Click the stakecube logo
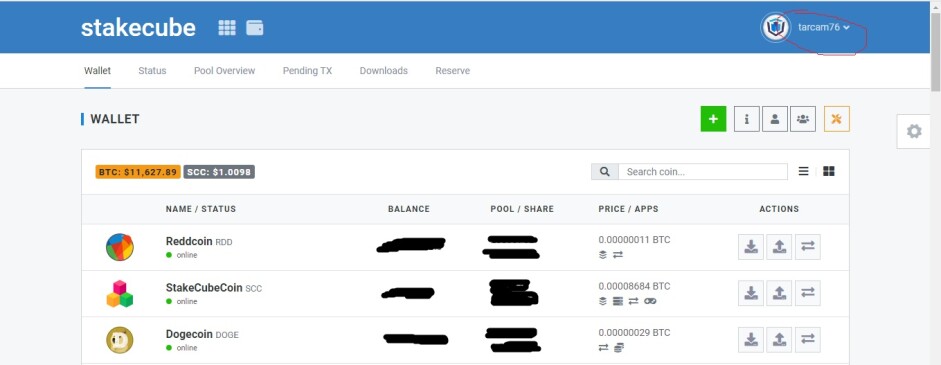941x365 pixels. (138, 28)
